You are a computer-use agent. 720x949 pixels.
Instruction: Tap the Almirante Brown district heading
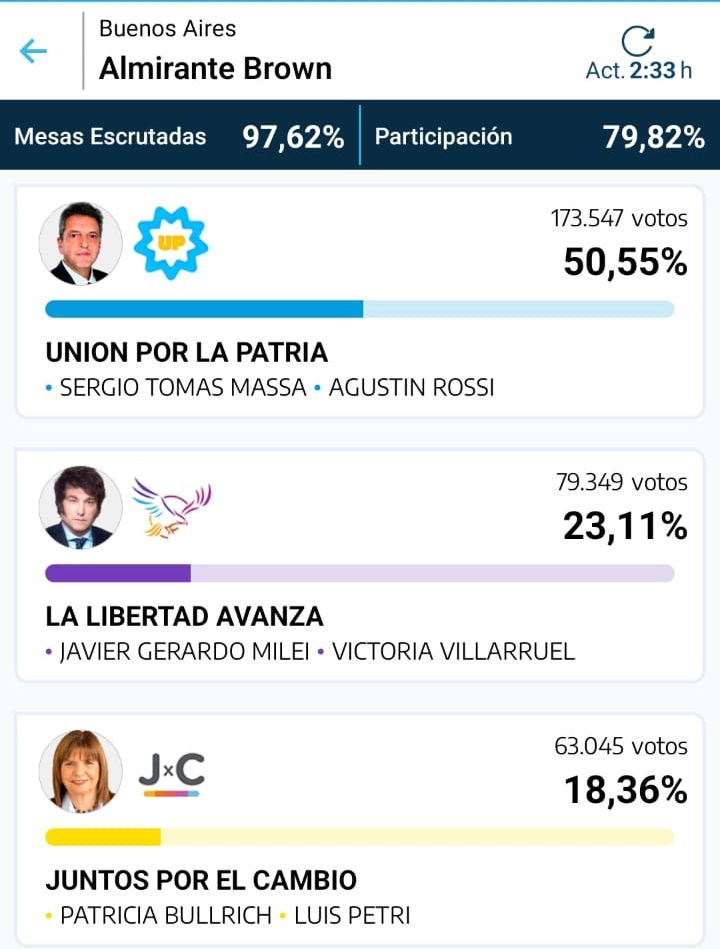[215, 68]
